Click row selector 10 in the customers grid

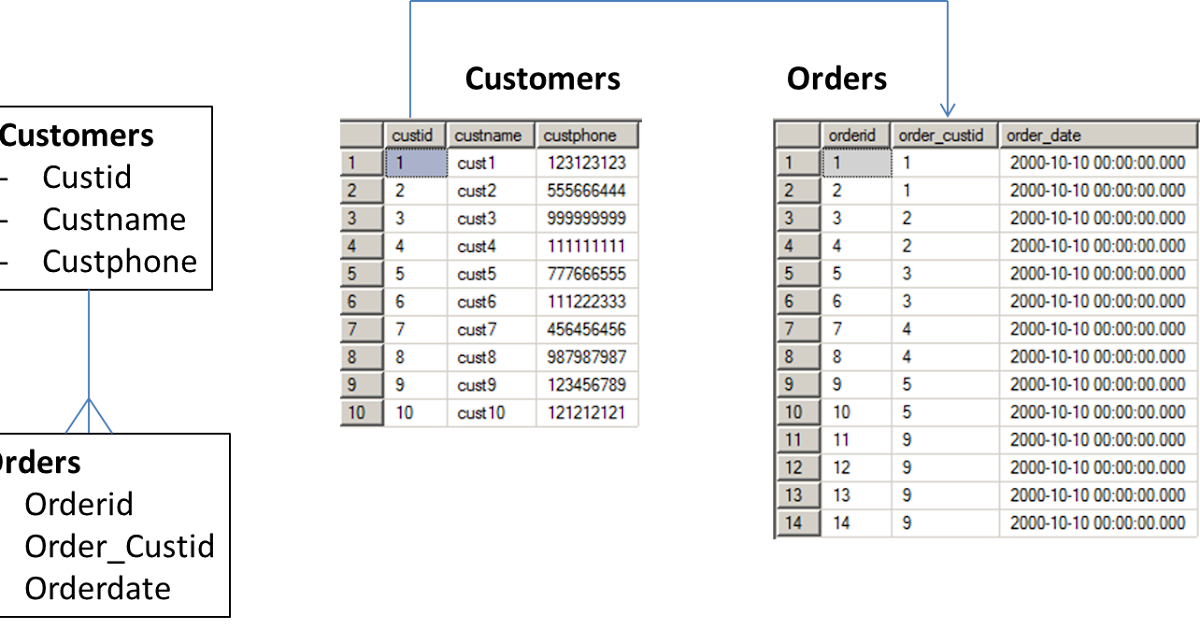pos(360,411)
